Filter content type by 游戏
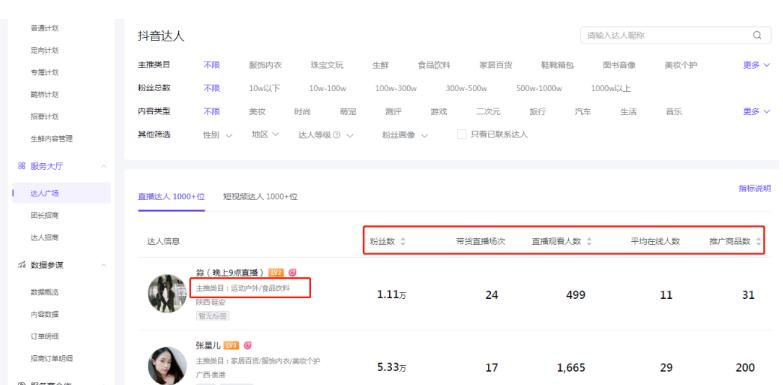 (x=438, y=111)
